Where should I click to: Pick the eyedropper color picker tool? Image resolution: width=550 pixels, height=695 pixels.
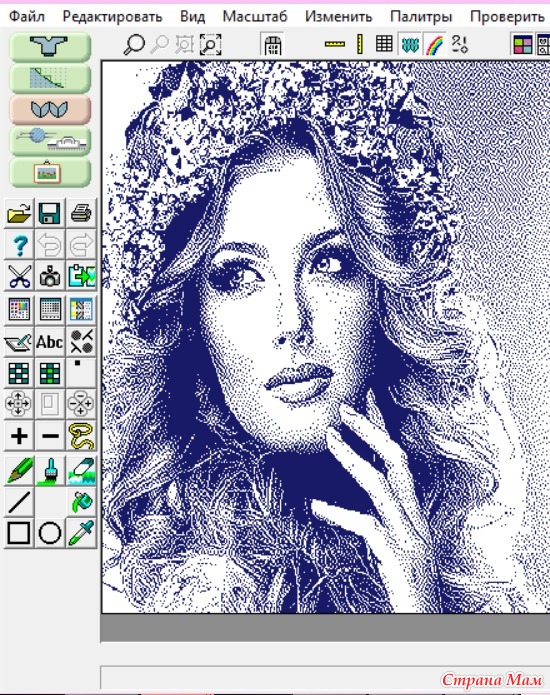82,533
